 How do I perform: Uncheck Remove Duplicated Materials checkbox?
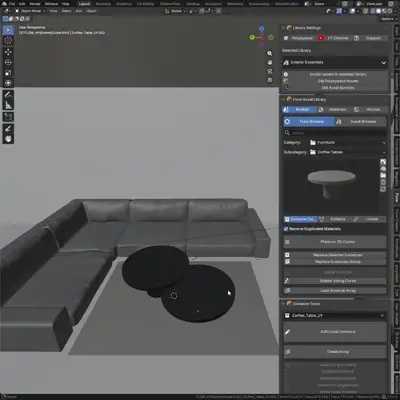tap(286, 229)
